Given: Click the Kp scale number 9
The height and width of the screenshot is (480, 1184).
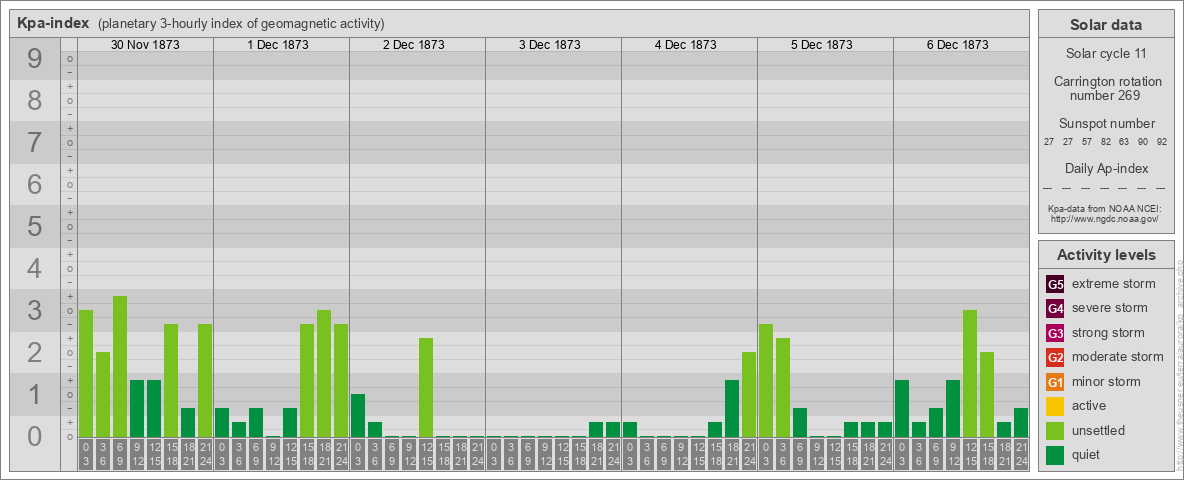Looking at the screenshot, I should 34,59.
